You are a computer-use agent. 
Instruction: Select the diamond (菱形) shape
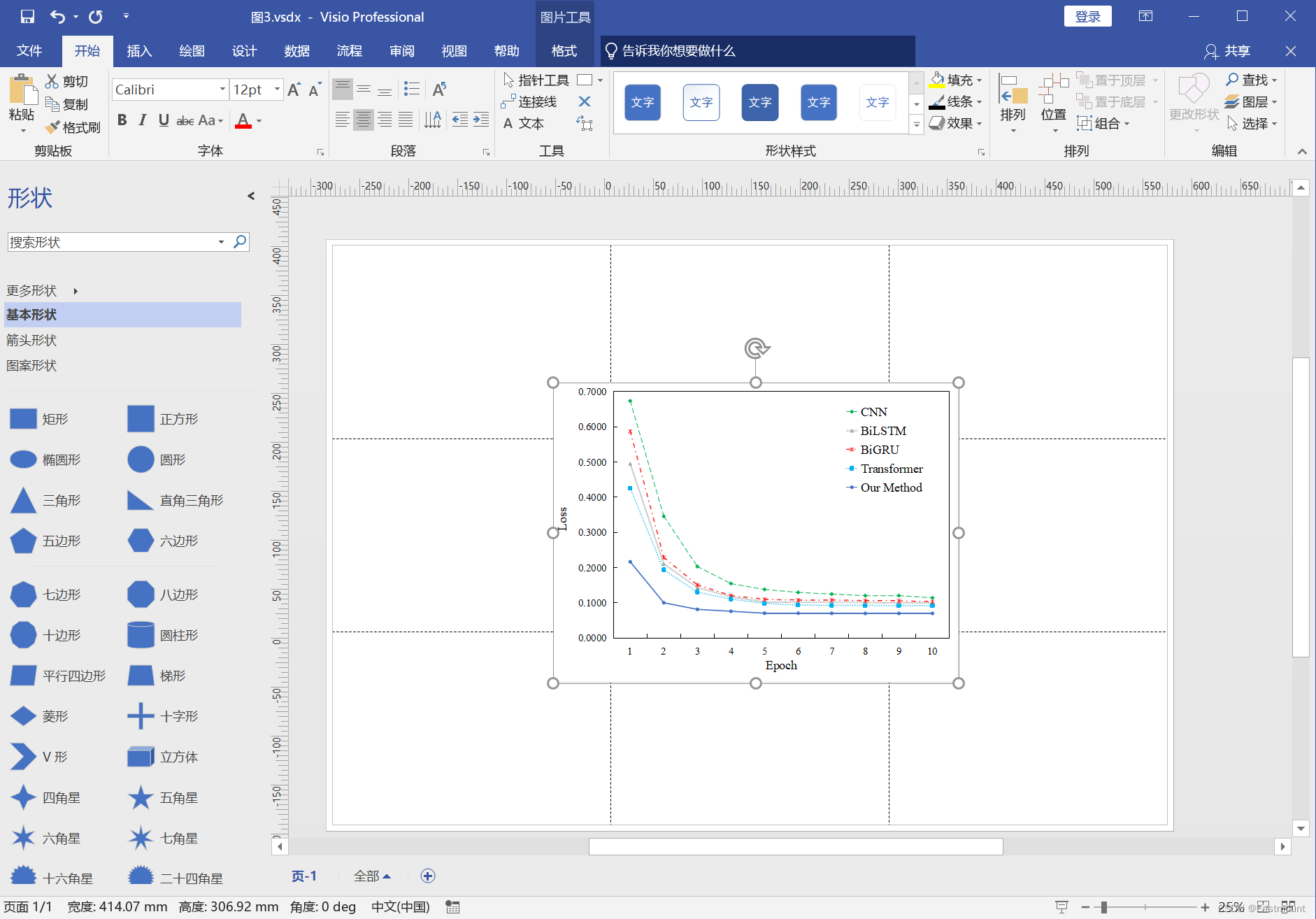tap(39, 716)
